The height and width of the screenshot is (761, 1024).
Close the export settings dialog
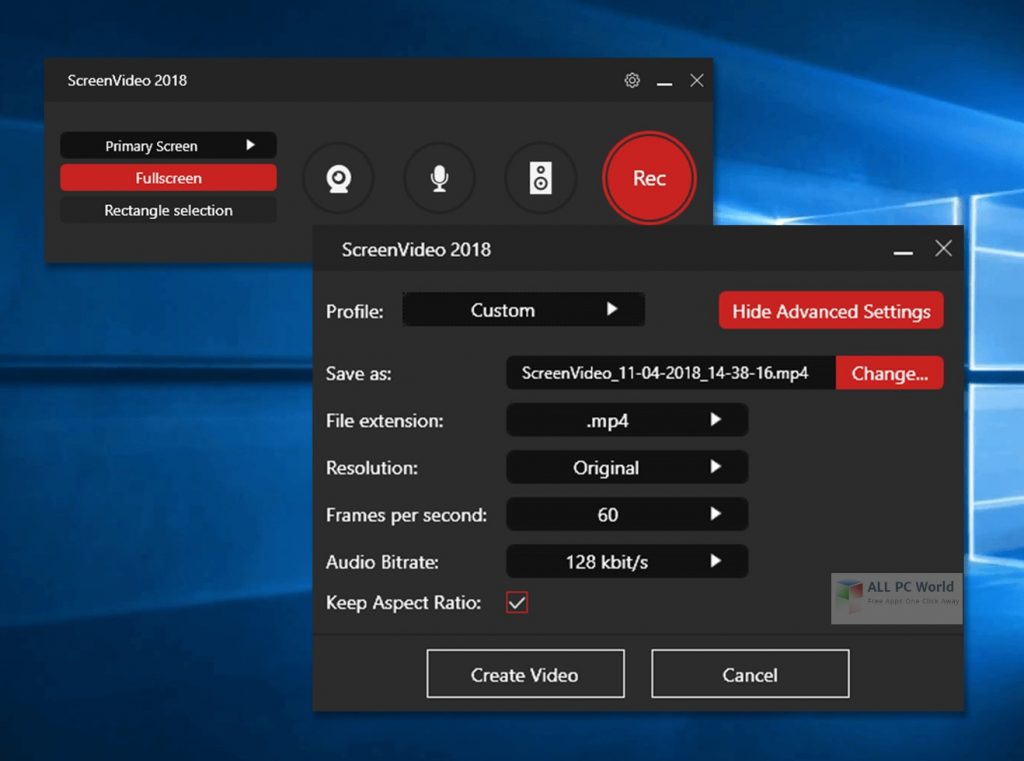point(943,248)
